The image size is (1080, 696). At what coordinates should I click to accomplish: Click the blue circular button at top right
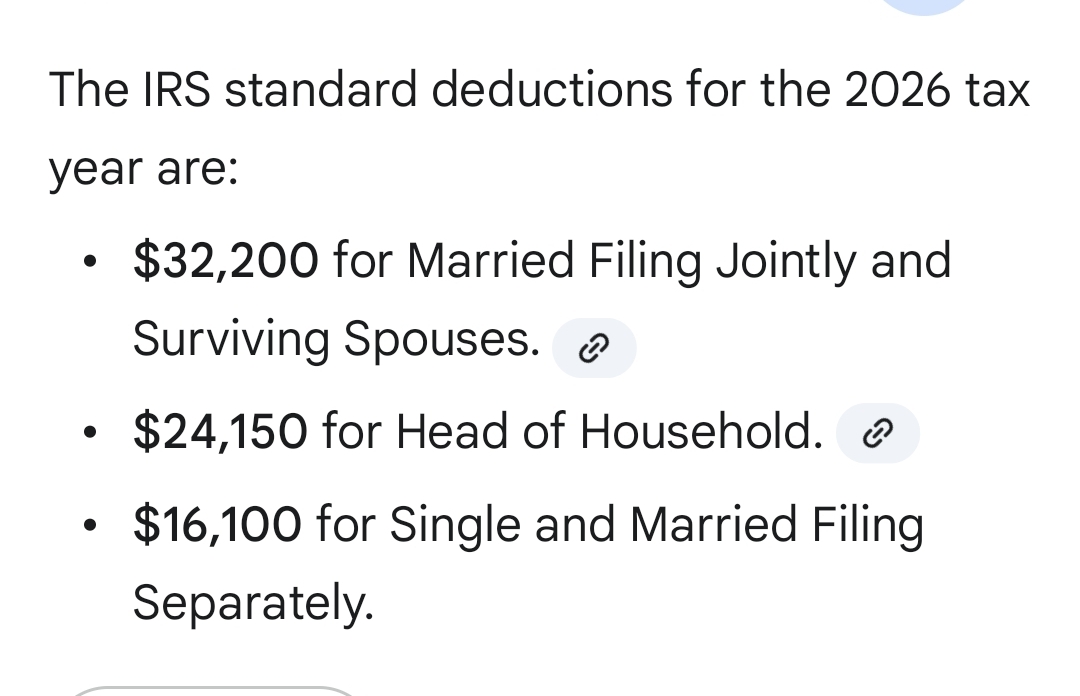point(923,5)
